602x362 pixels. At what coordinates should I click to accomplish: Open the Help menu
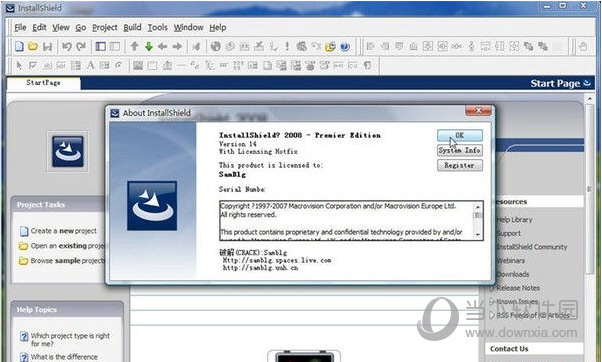pos(218,28)
